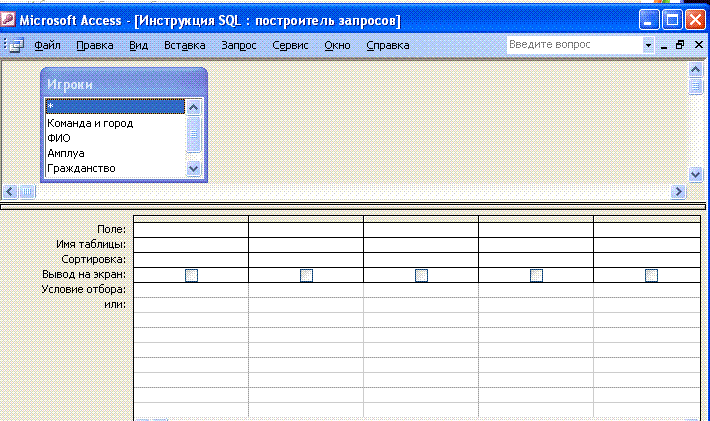The image size is (710, 421).
Task: Toggle Вывод на экран checkbox in first column
Action: point(192,275)
